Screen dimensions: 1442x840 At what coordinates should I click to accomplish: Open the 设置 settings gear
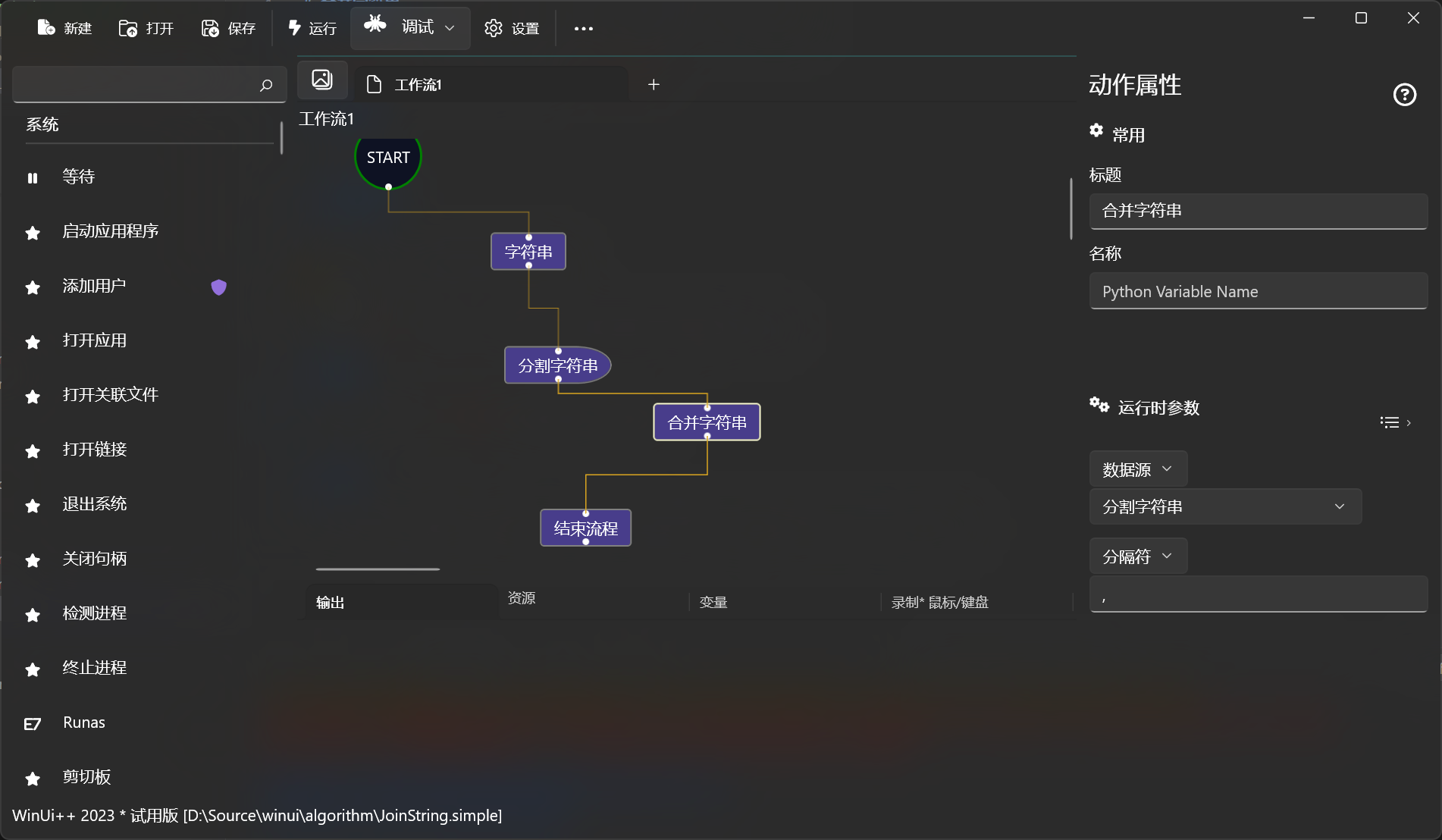(x=492, y=28)
